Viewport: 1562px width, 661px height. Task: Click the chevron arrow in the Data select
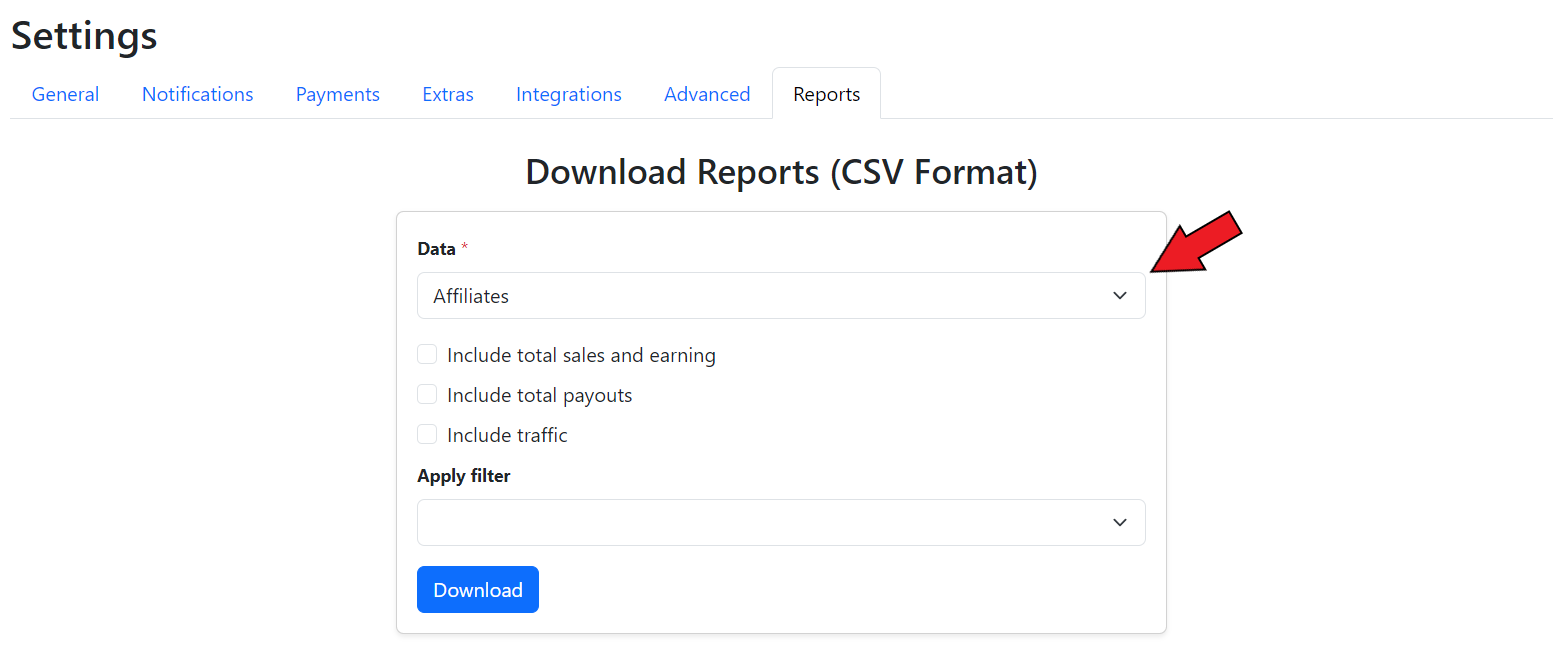click(x=1119, y=296)
